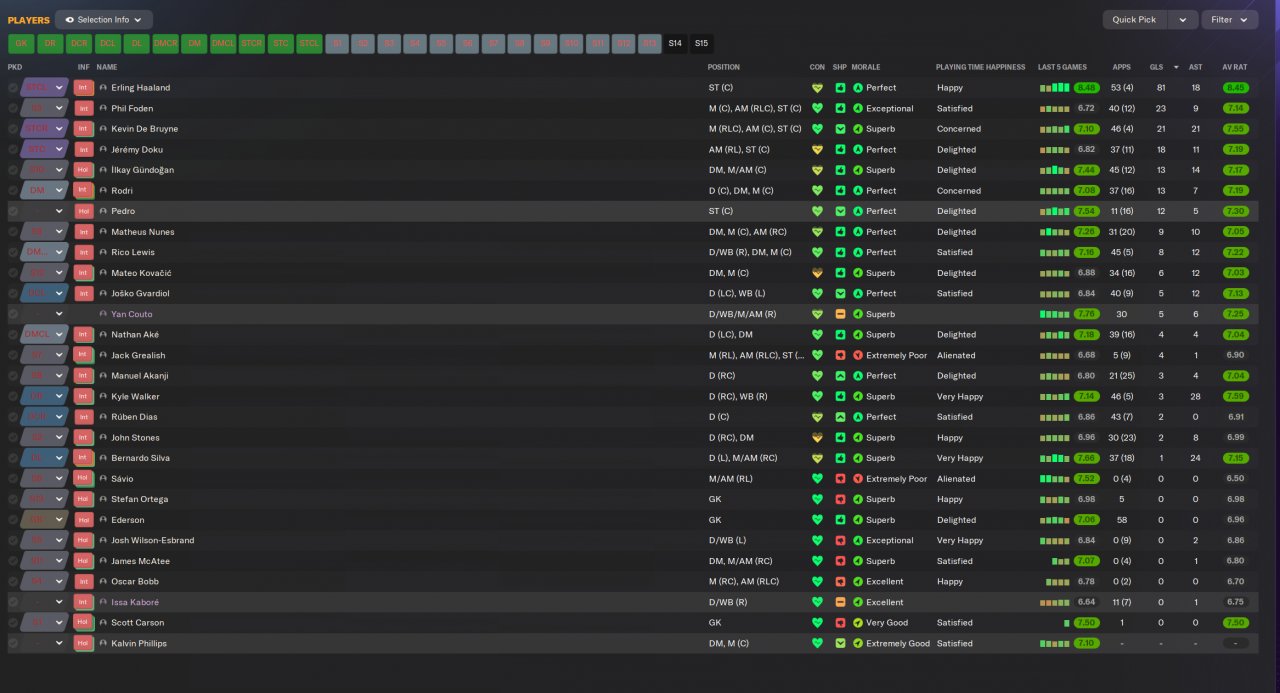Viewport: 1280px width, 693px height.
Task: Toggle the pick circle for Pedro
Action: coord(13,211)
